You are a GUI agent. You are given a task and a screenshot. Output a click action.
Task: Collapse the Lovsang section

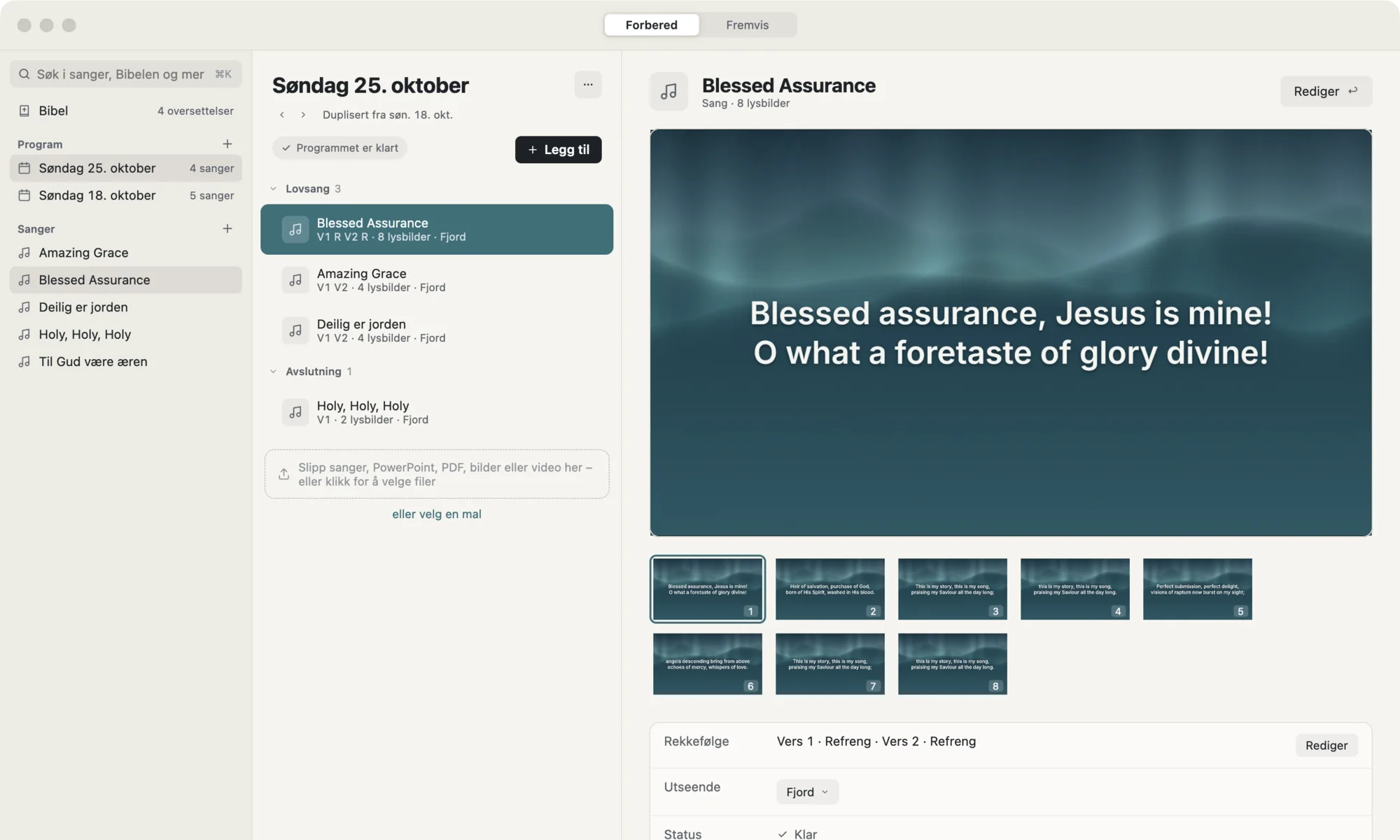pyautogui.click(x=274, y=189)
